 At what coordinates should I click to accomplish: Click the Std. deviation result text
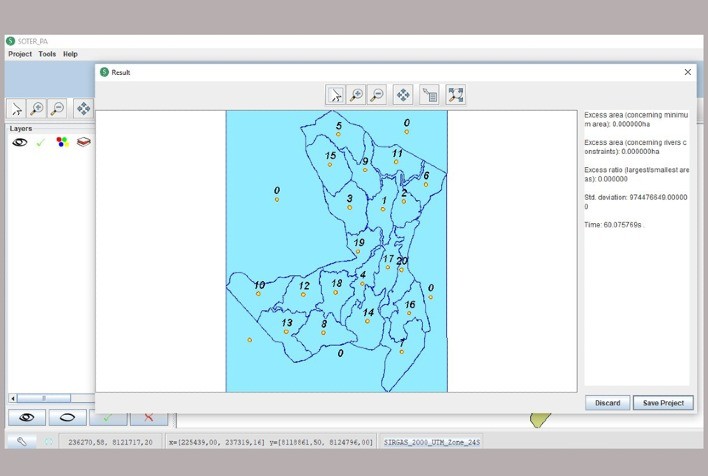636,202
